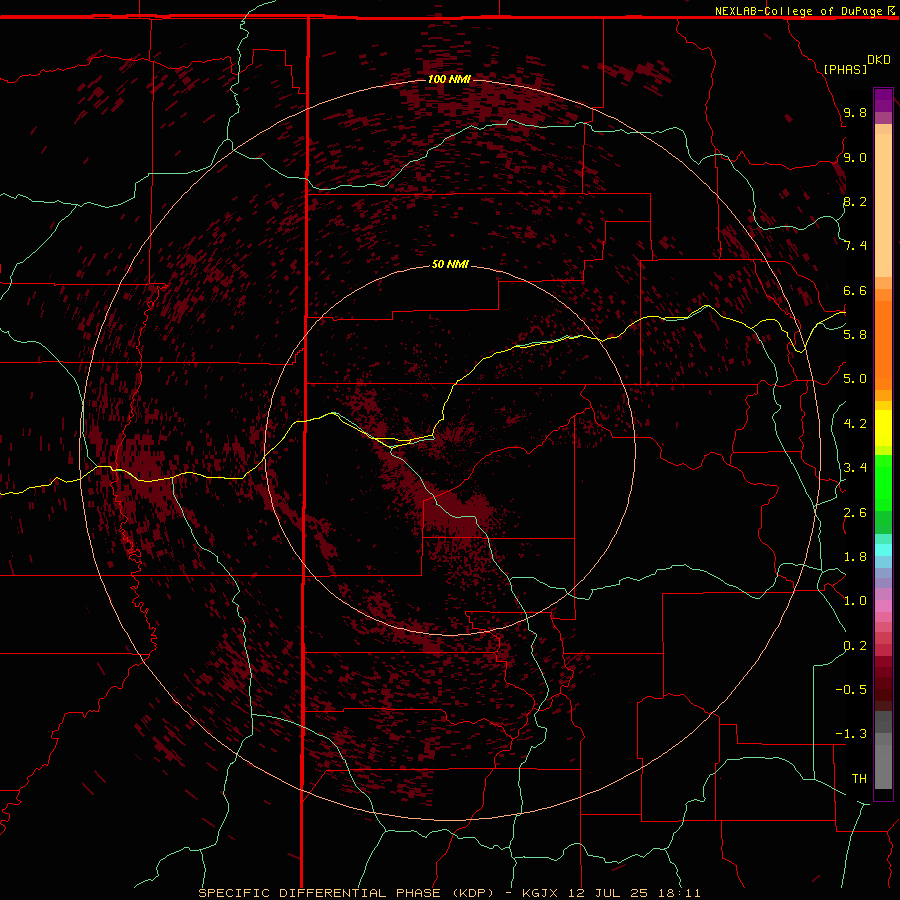Click the 50 NMI range ring label
Viewport: 900px width, 900px height.
(x=450, y=264)
